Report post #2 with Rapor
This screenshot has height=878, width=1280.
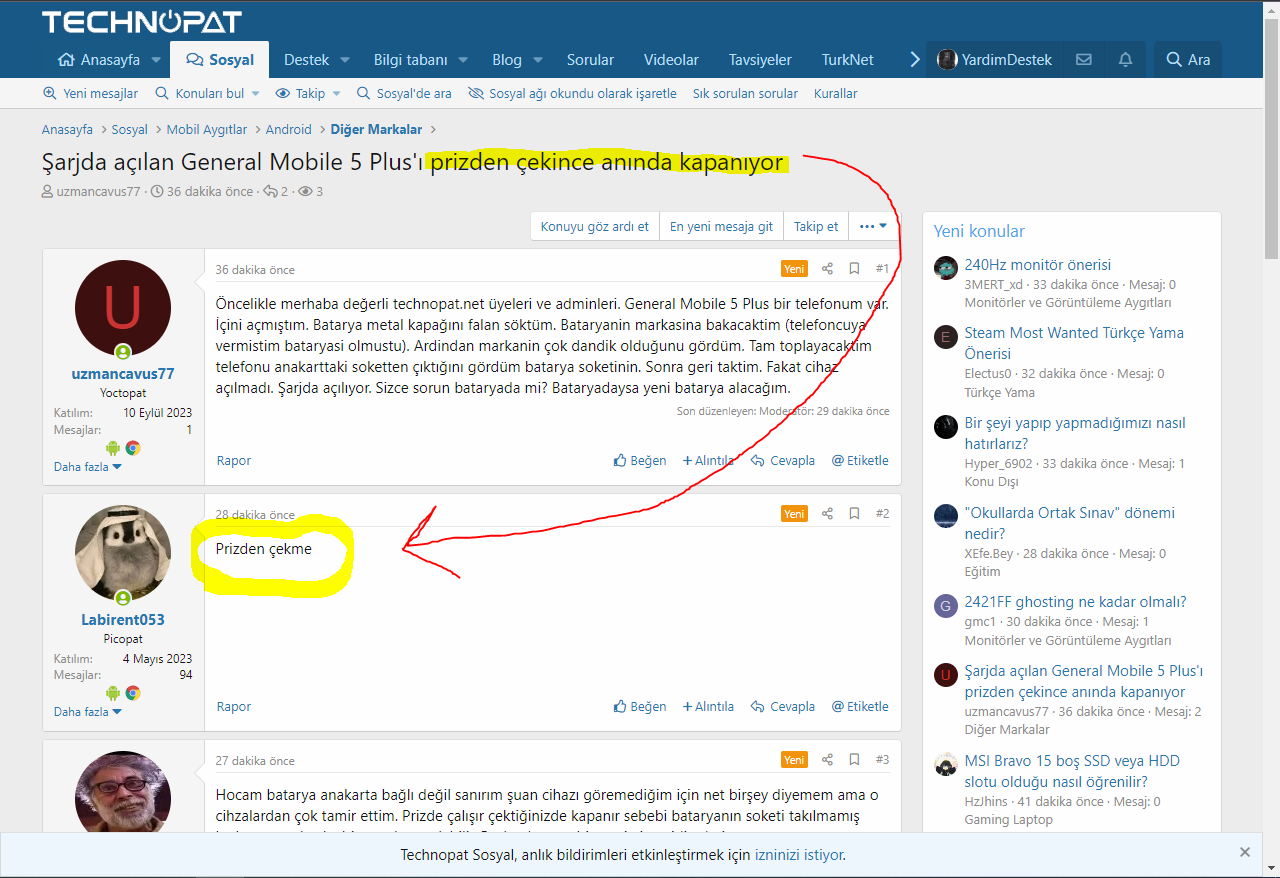click(234, 706)
